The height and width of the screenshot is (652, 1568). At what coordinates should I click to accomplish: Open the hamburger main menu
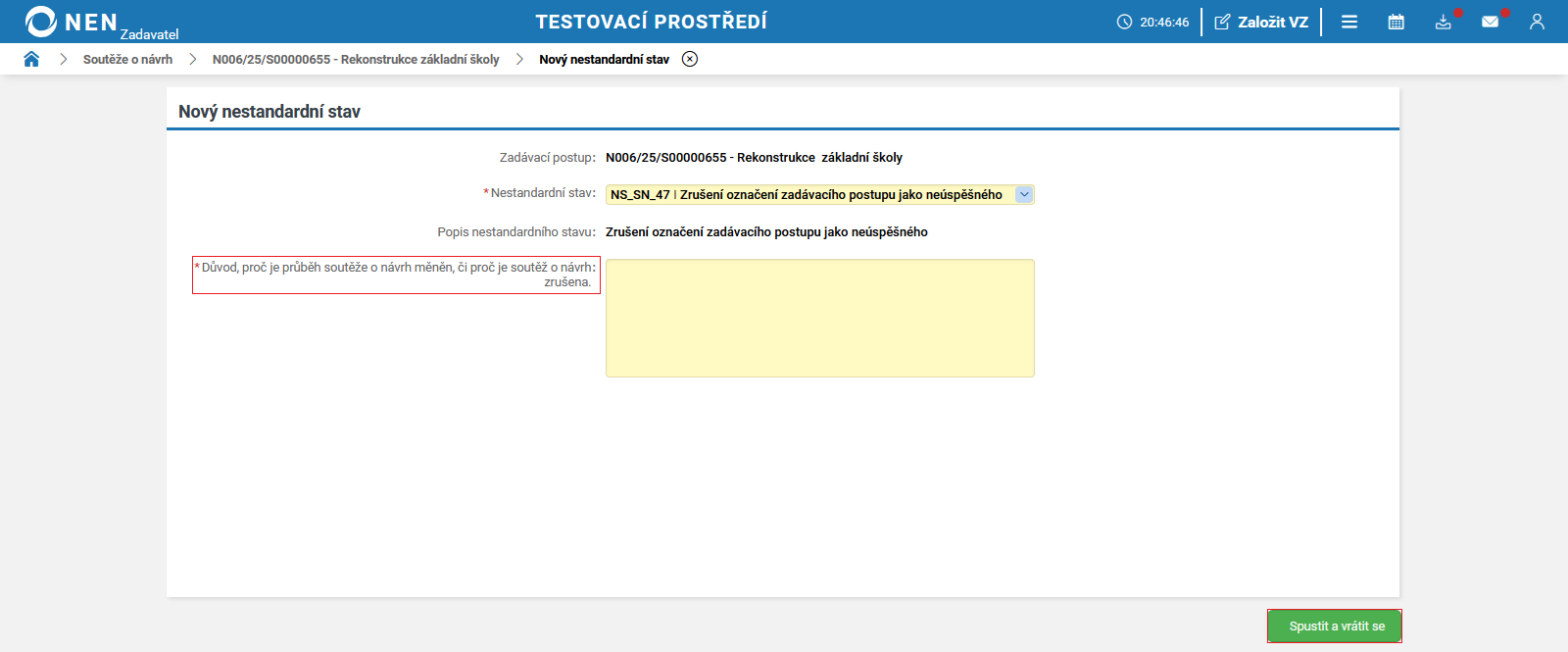coord(1349,22)
